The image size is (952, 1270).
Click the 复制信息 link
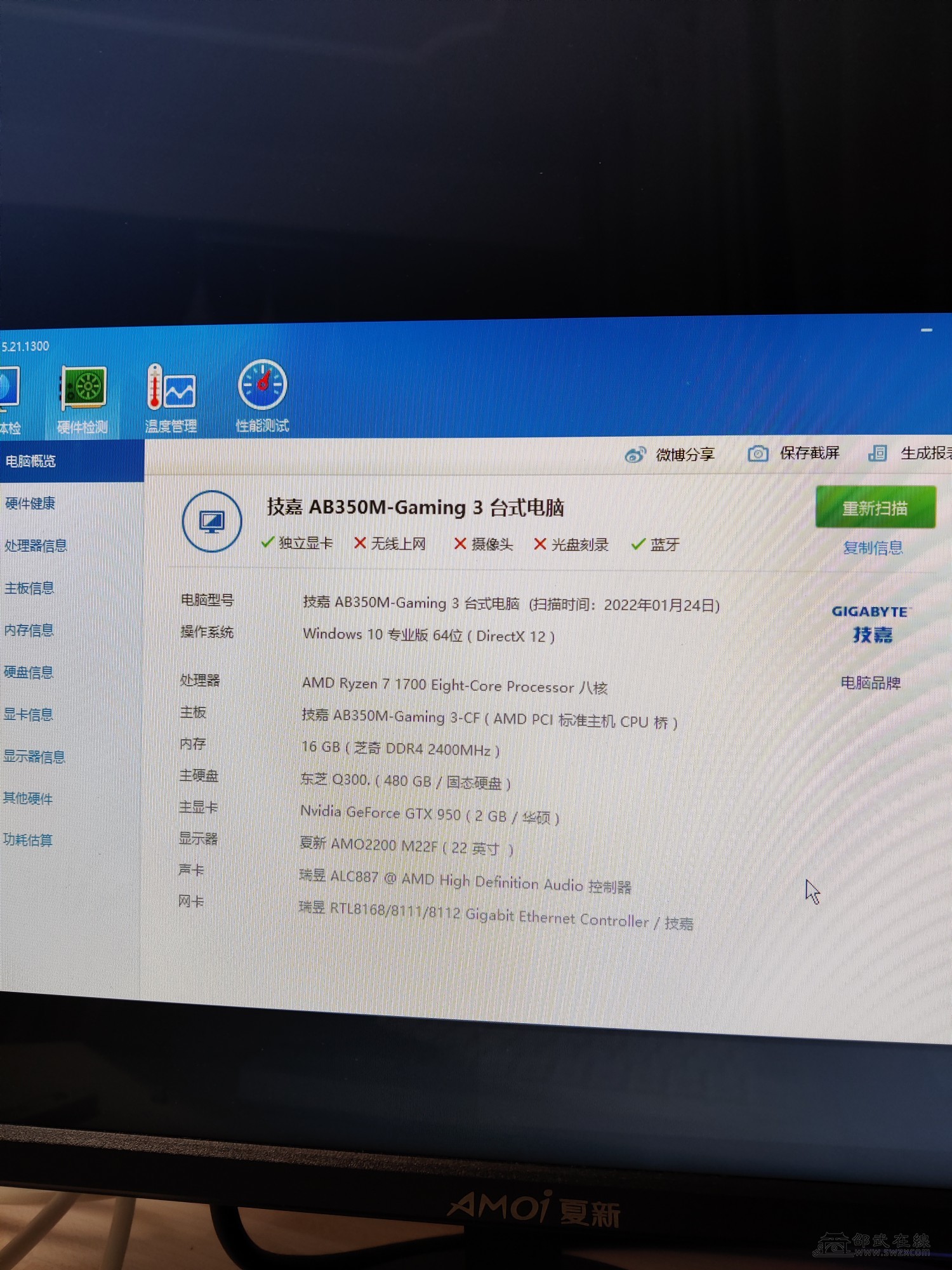click(873, 547)
